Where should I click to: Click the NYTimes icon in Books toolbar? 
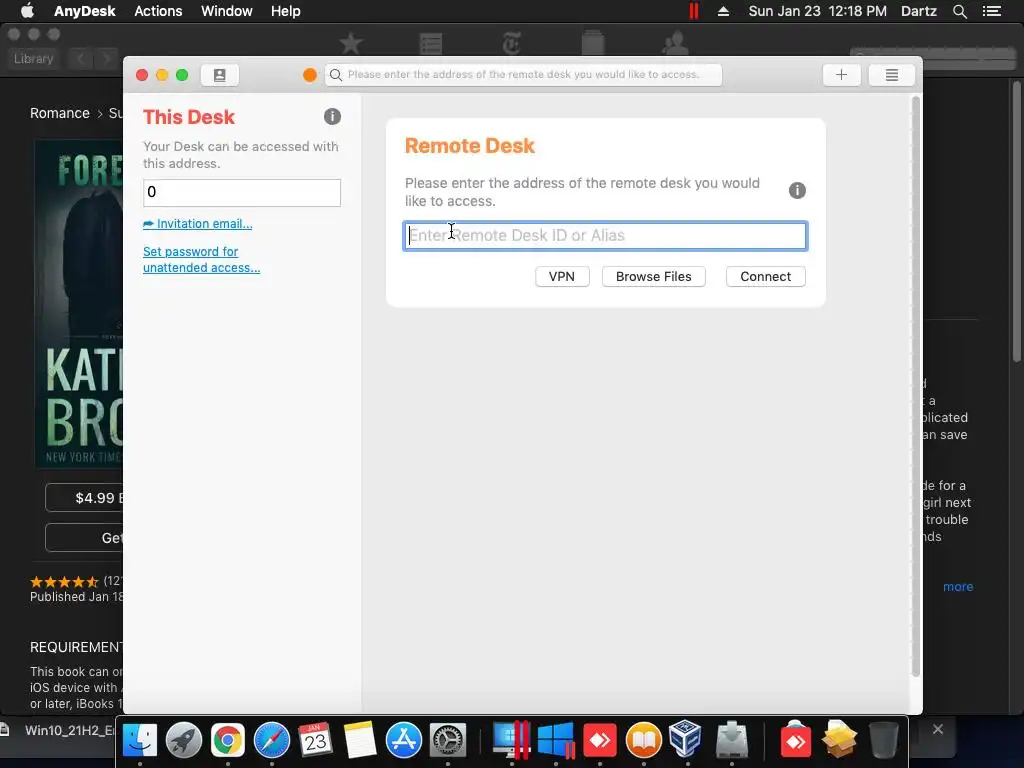tap(511, 44)
